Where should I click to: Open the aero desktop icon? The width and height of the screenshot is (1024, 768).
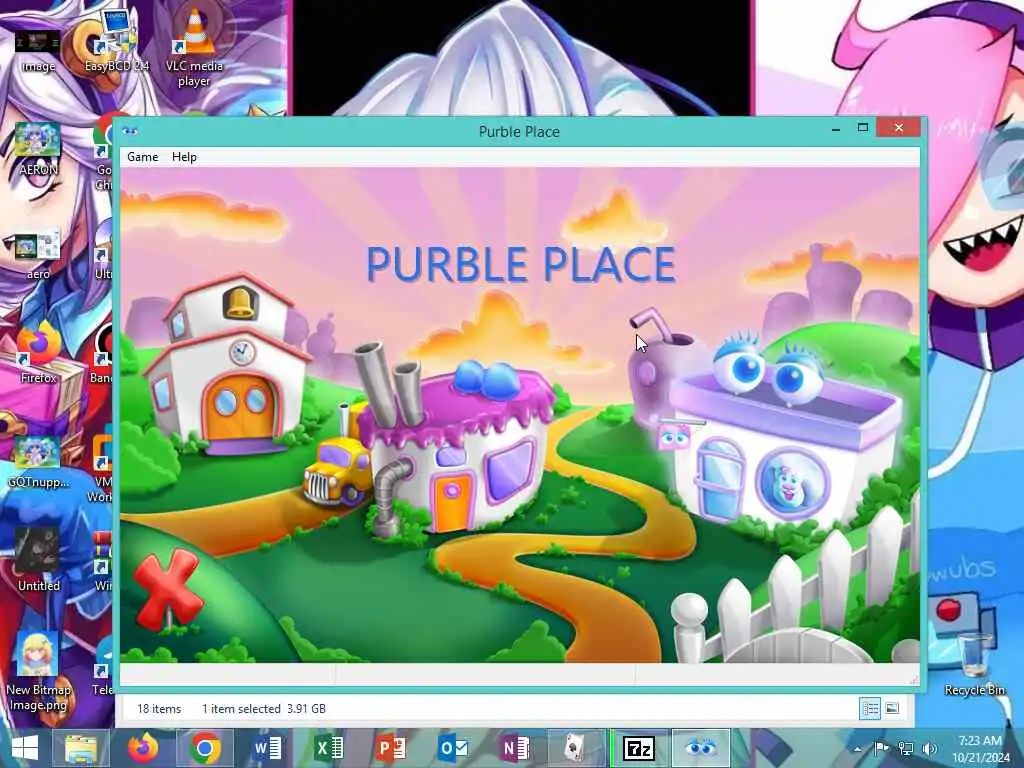click(38, 253)
